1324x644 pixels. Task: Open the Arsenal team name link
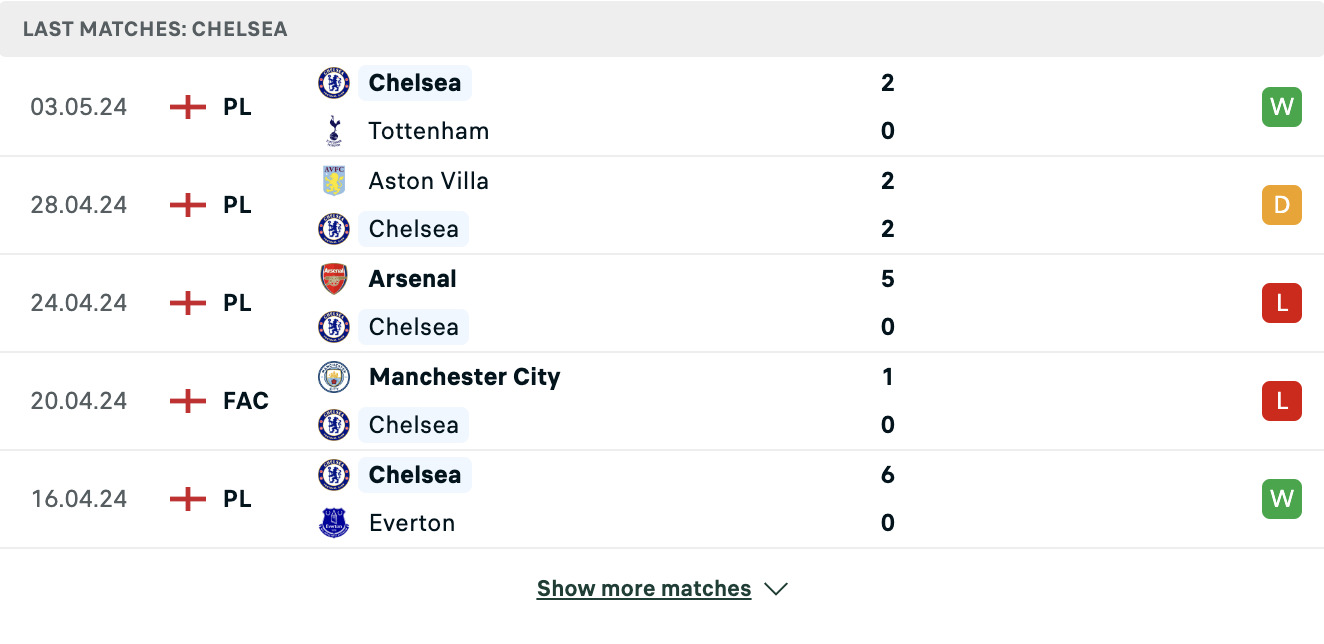tap(412, 279)
